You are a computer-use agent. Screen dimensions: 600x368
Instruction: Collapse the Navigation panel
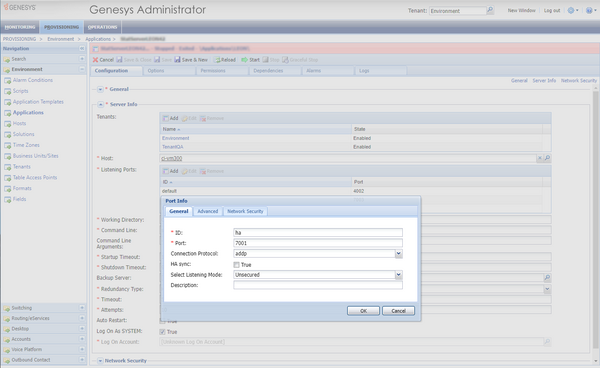tap(82, 49)
